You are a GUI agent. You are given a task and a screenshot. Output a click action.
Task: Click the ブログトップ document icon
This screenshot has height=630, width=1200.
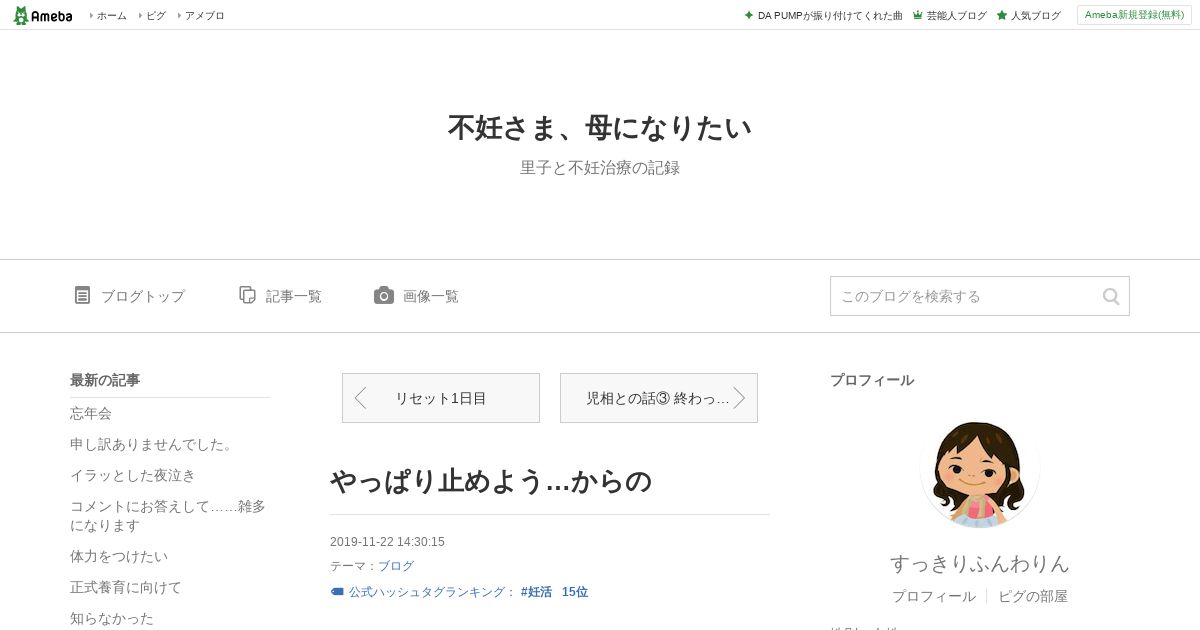click(x=82, y=295)
